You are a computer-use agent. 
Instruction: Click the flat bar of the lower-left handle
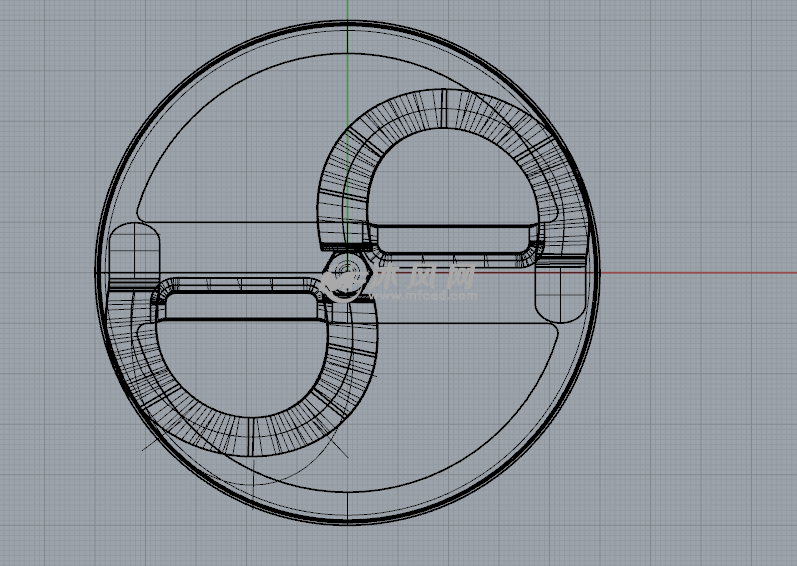coord(245,306)
